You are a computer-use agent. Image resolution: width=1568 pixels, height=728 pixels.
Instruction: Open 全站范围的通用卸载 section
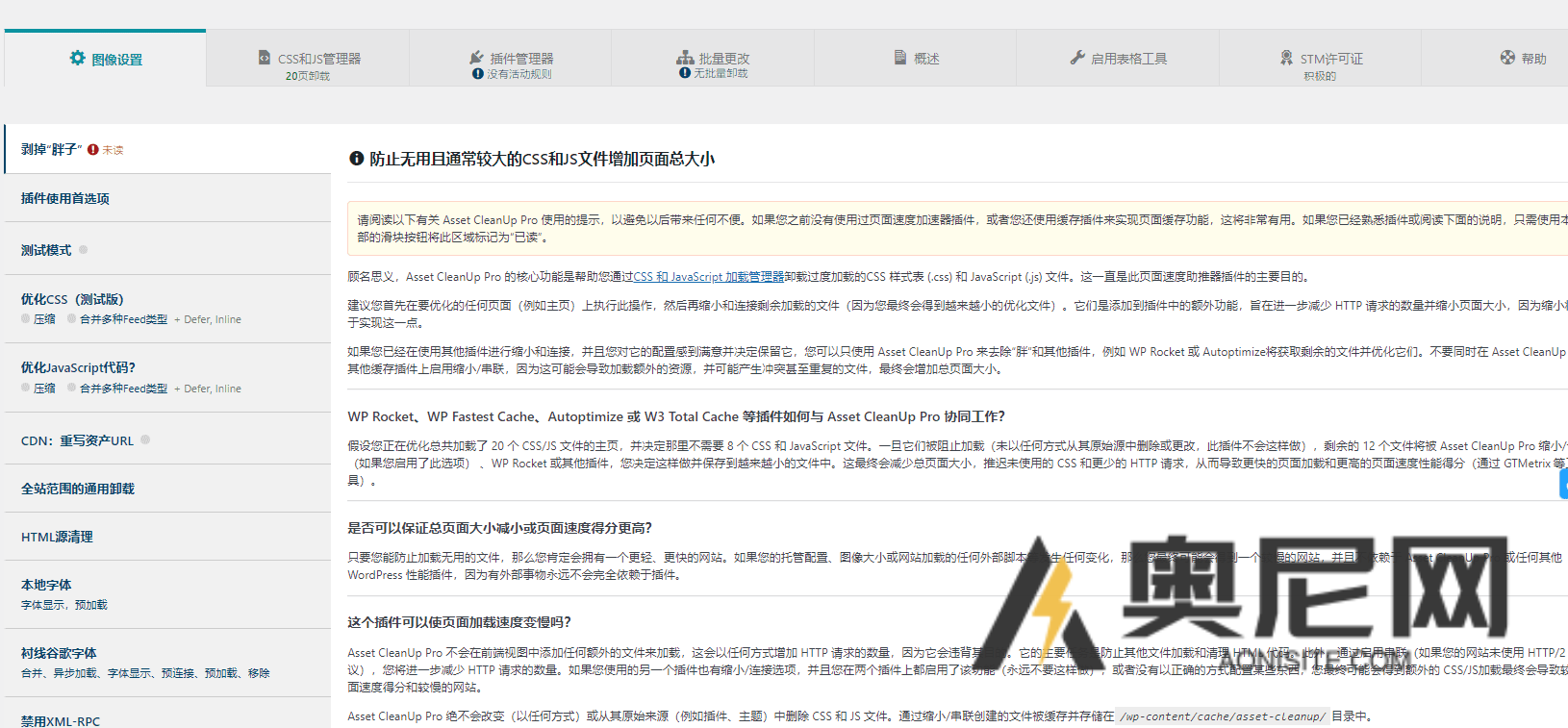click(168, 489)
